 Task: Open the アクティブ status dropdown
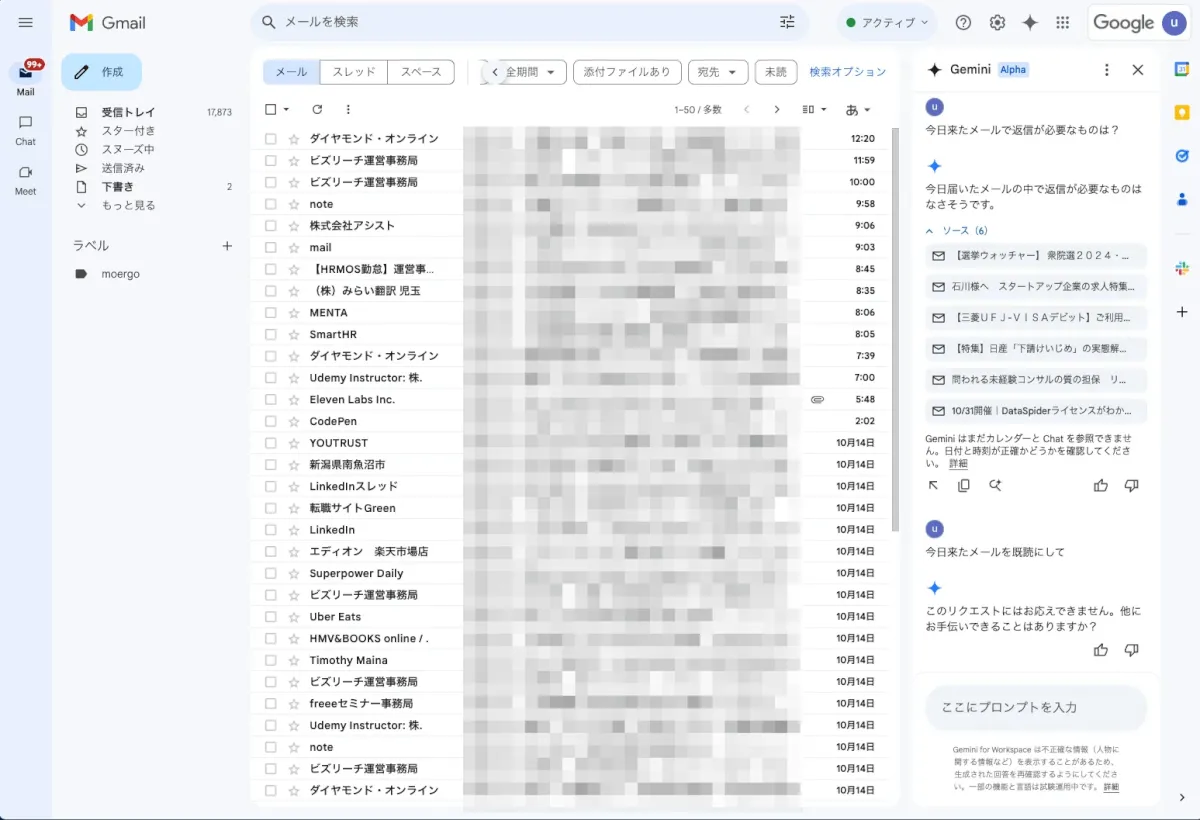pos(886,22)
